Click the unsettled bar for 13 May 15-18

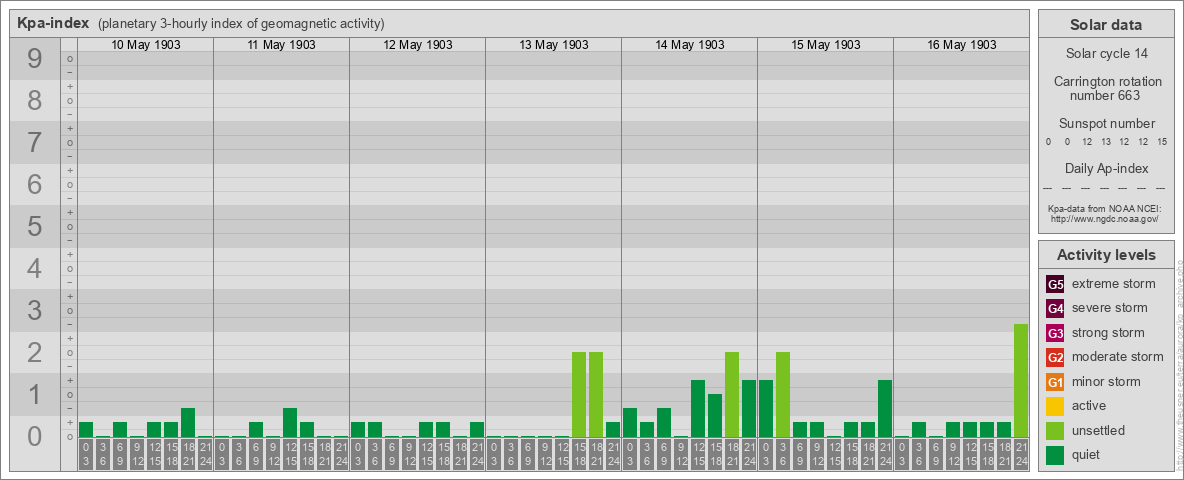coord(579,395)
